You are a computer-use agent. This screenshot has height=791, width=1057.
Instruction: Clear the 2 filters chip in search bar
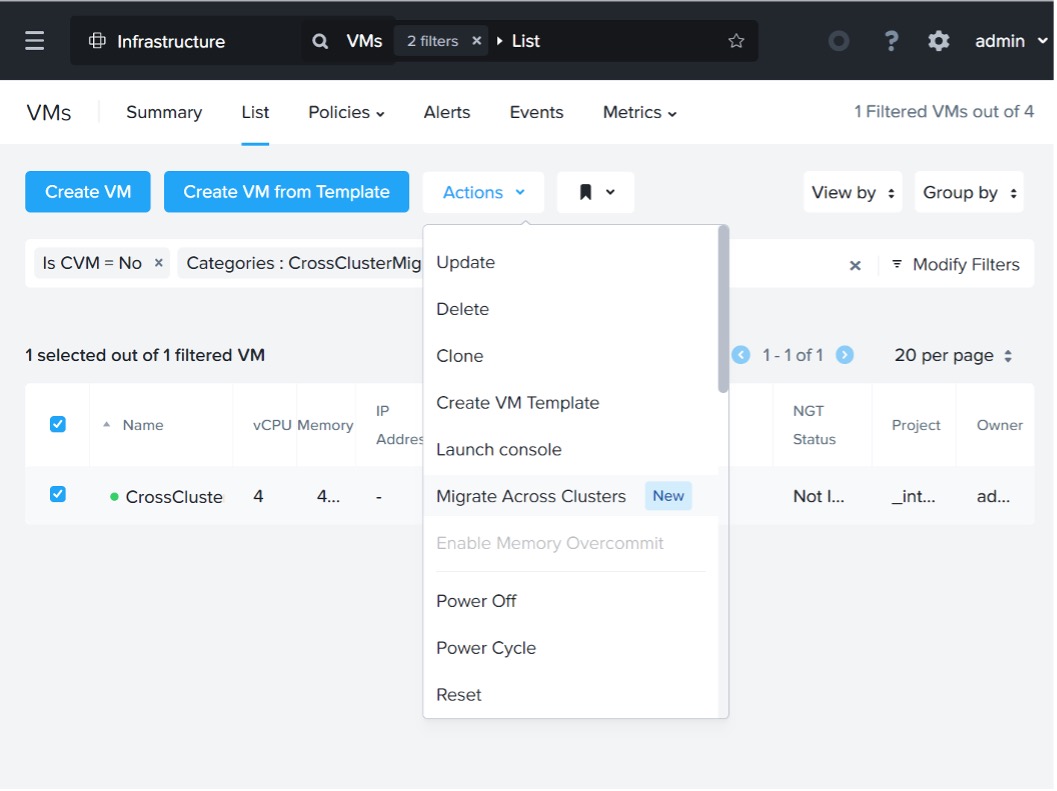(x=477, y=41)
